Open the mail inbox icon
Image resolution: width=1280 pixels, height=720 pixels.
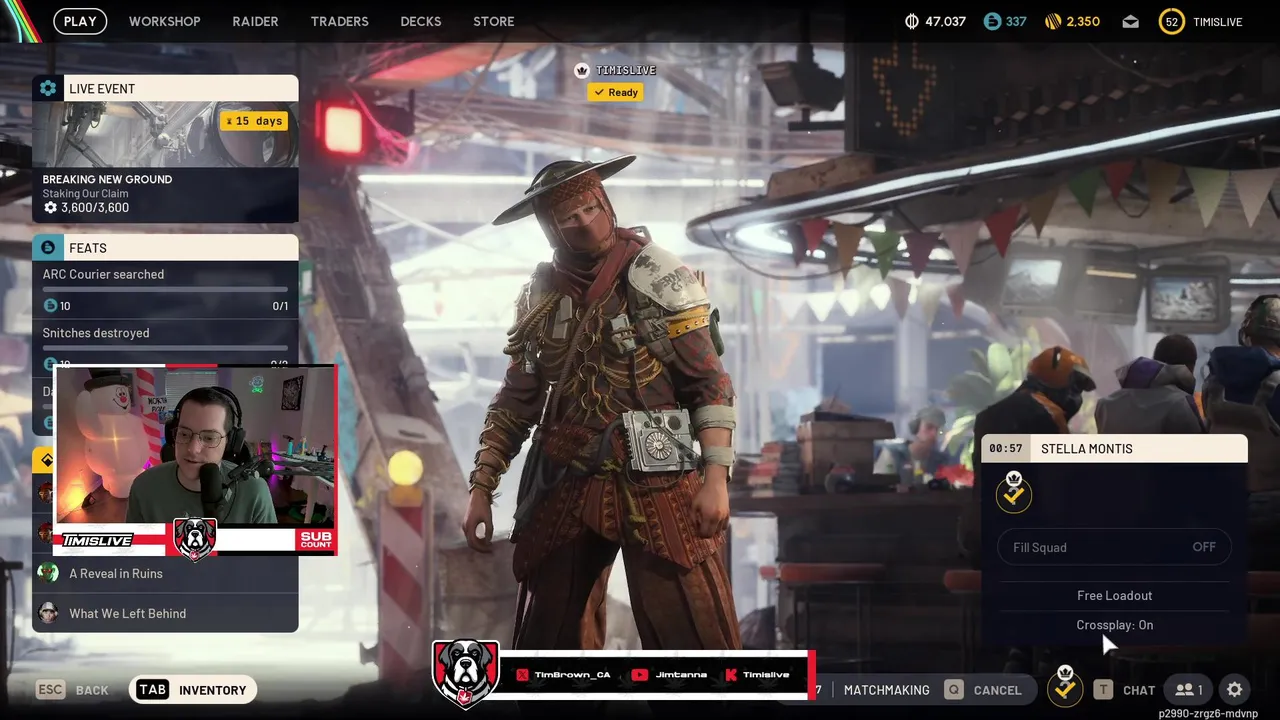(1130, 21)
